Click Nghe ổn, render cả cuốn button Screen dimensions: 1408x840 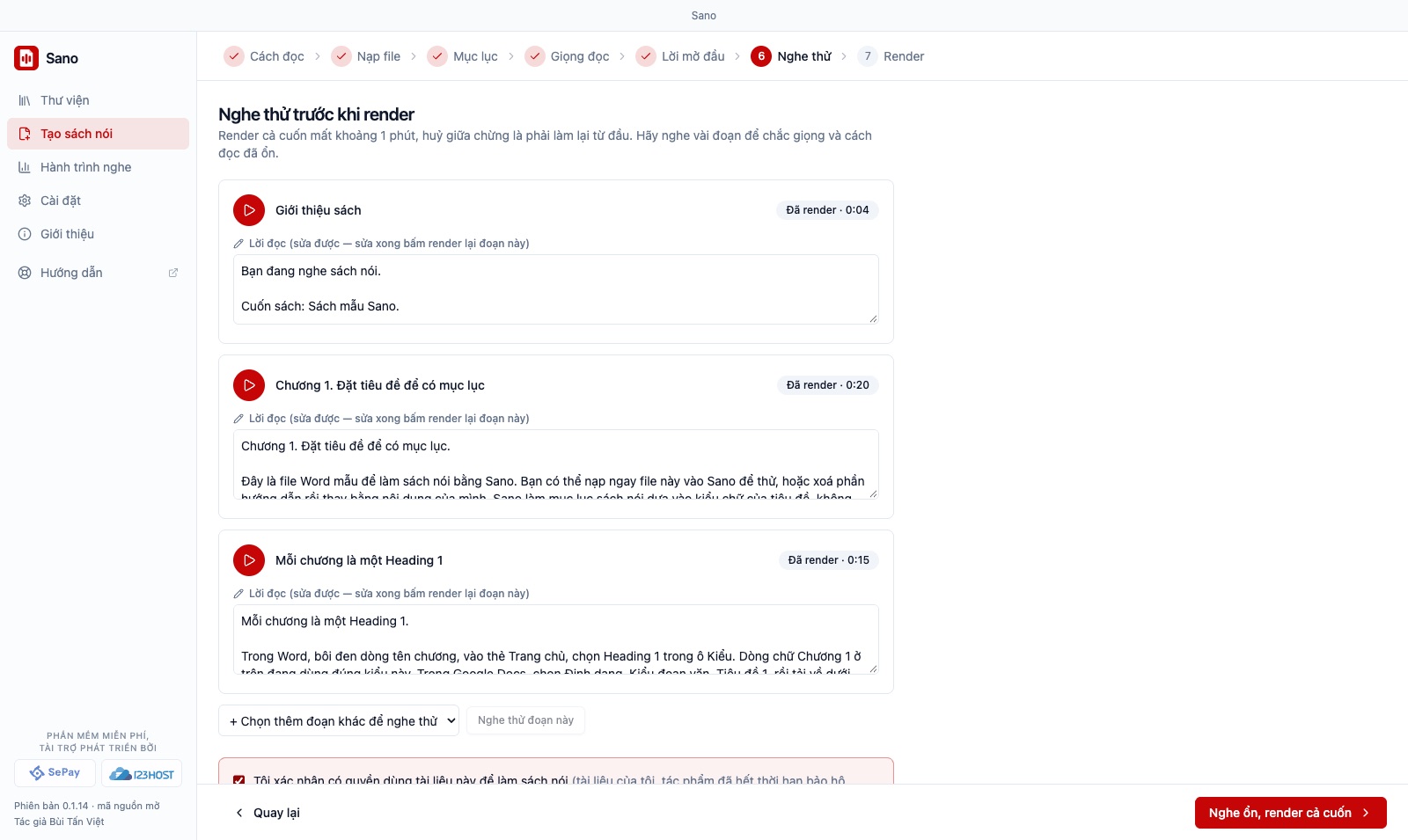coord(1291,813)
